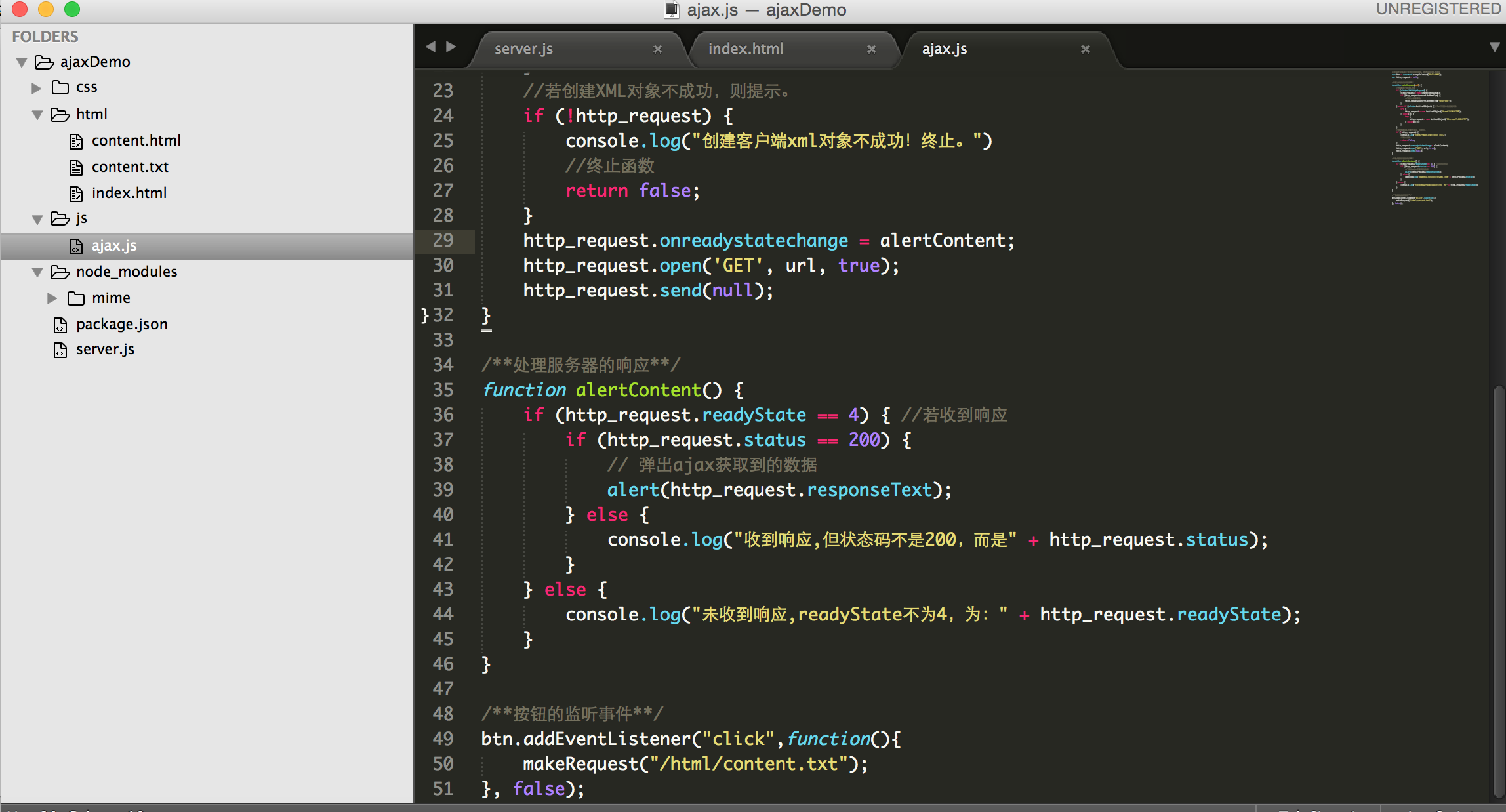Click the "click" string on line 49
The width and height of the screenshot is (1506, 812).
pyautogui.click(x=739, y=739)
